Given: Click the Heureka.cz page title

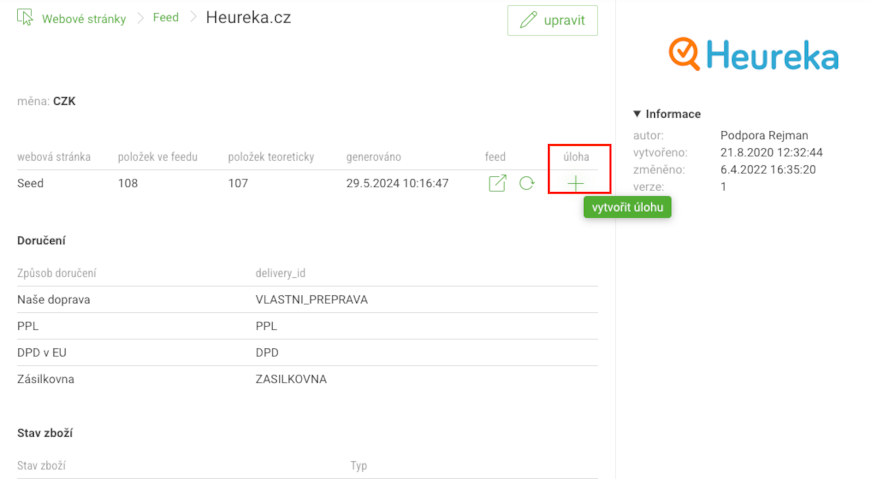Looking at the screenshot, I should pyautogui.click(x=248, y=18).
